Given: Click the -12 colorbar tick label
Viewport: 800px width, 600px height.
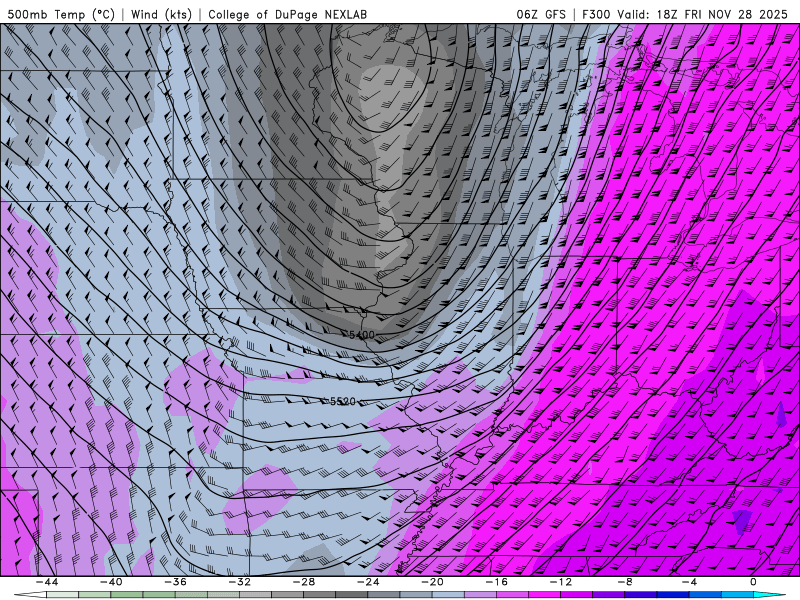Looking at the screenshot, I should pos(561,582).
